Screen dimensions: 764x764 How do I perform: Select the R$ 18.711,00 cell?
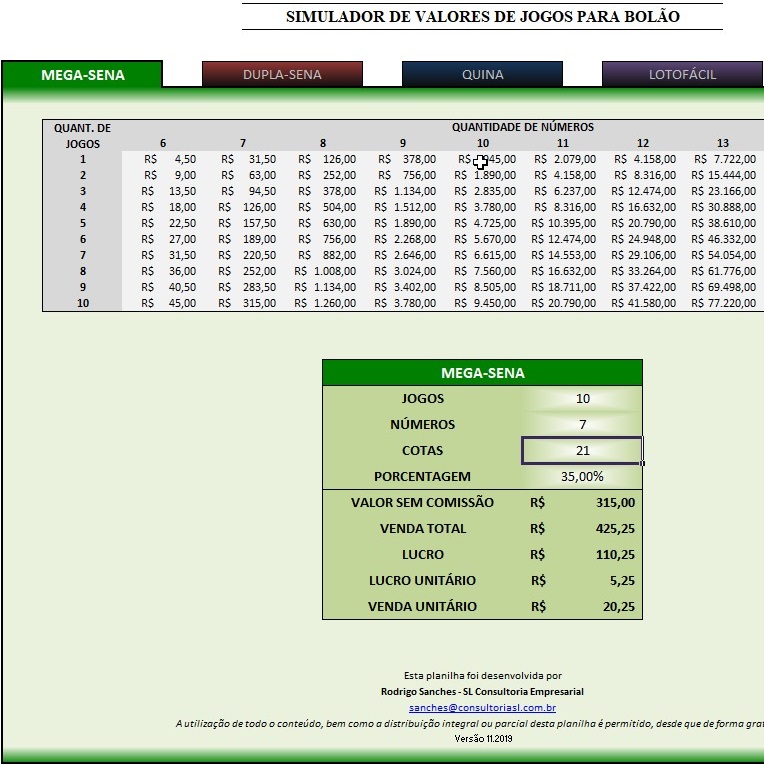click(562, 287)
